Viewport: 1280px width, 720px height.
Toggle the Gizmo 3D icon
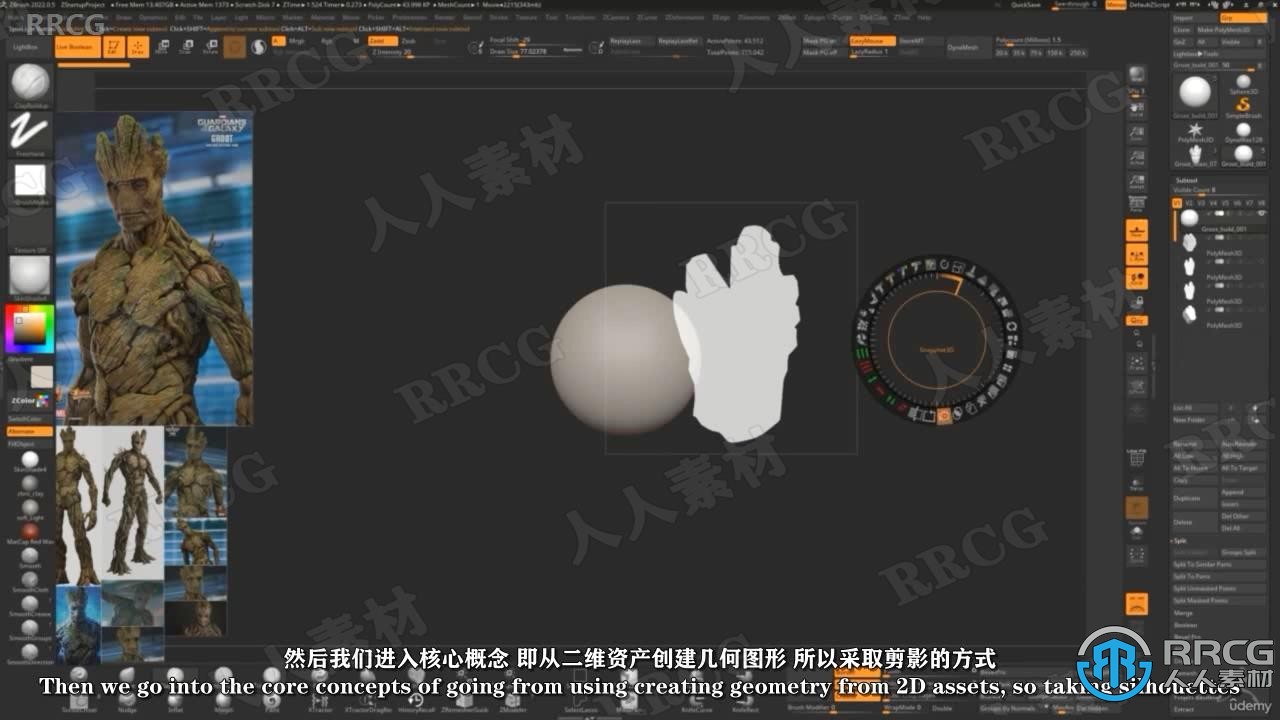(235, 47)
